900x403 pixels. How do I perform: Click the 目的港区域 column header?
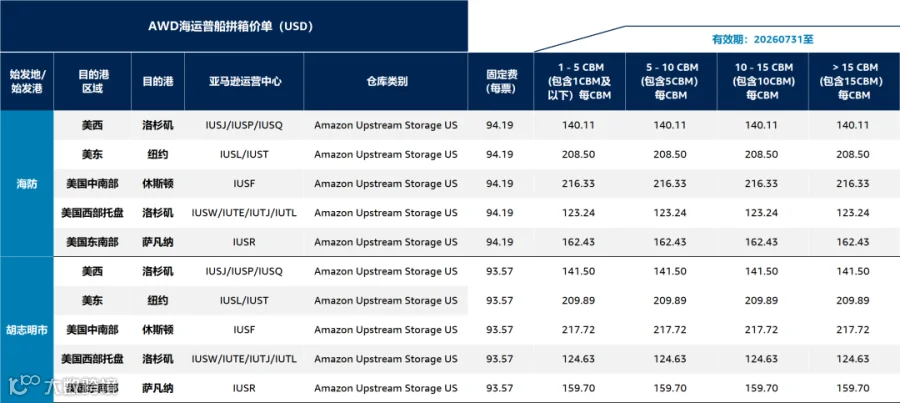92,82
